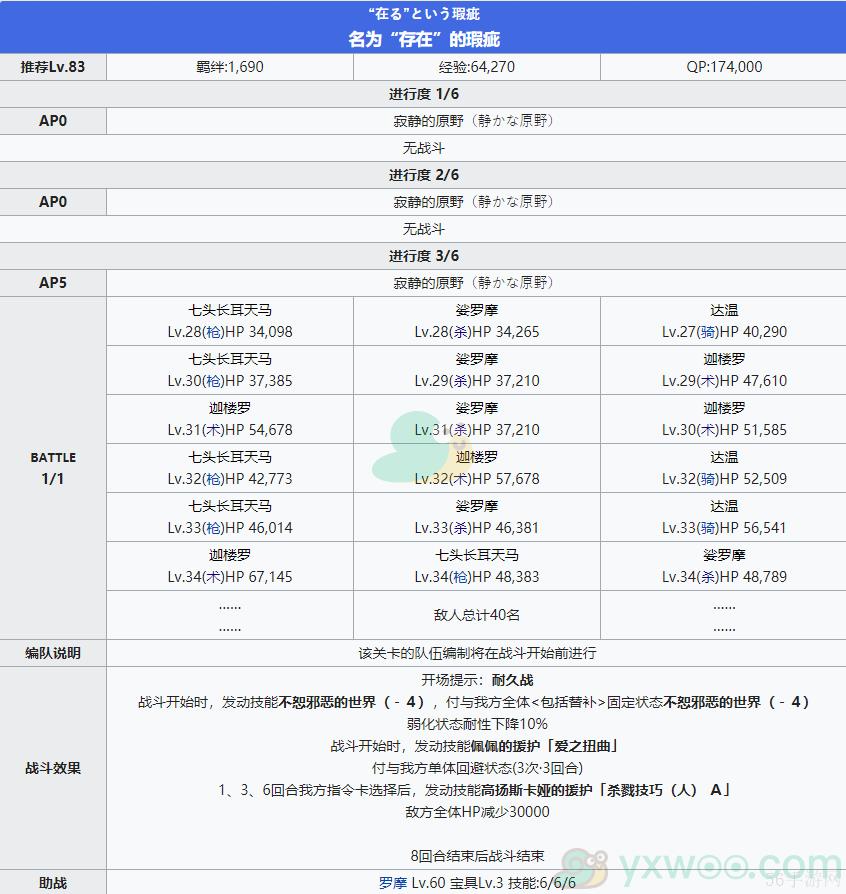Click 付与我方单体回避状态(3次·3回合)

coord(477,768)
